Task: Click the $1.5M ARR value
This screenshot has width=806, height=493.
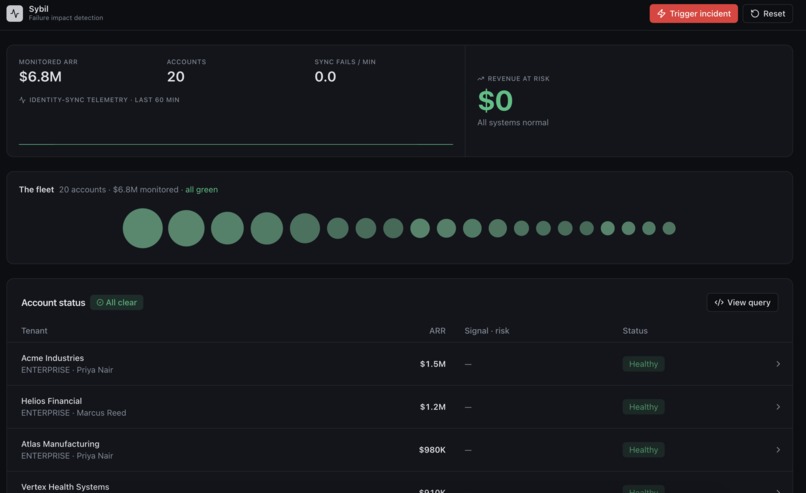Action: click(x=432, y=364)
